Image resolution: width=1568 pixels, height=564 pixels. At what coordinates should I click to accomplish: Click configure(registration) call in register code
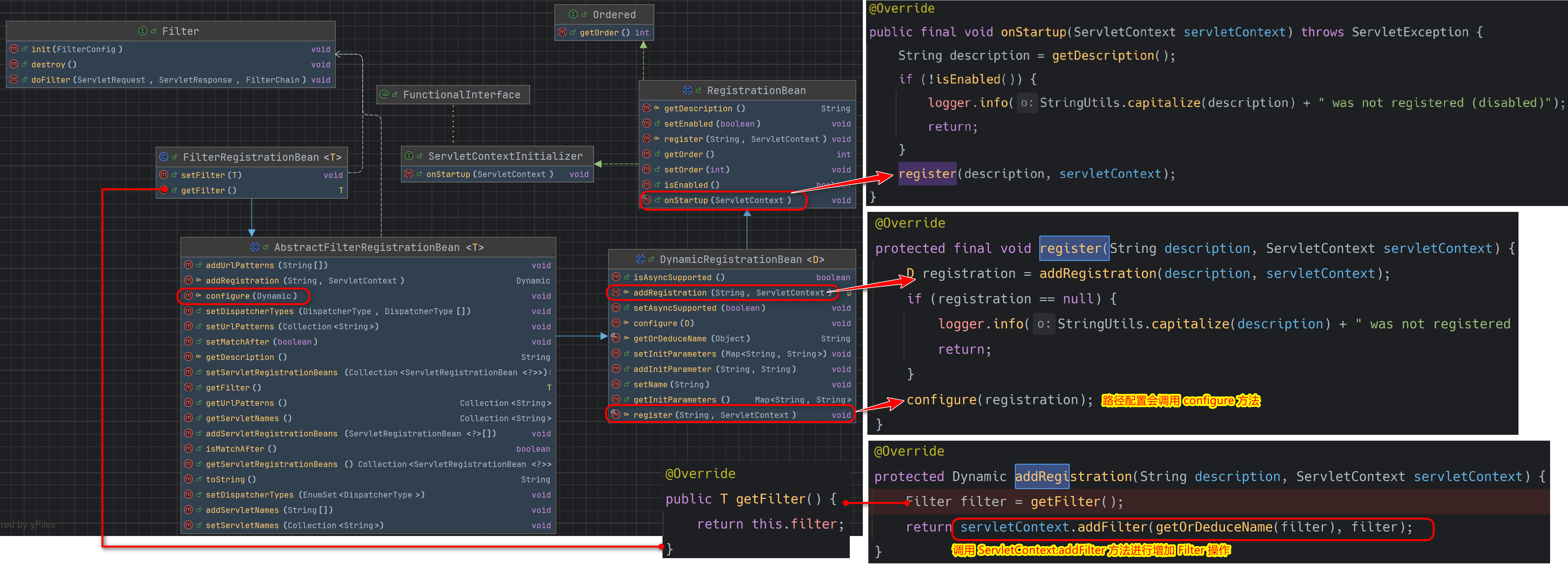1000,400
